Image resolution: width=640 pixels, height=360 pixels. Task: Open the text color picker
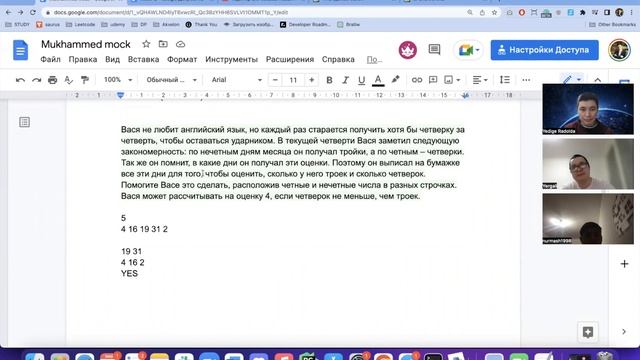tap(378, 80)
